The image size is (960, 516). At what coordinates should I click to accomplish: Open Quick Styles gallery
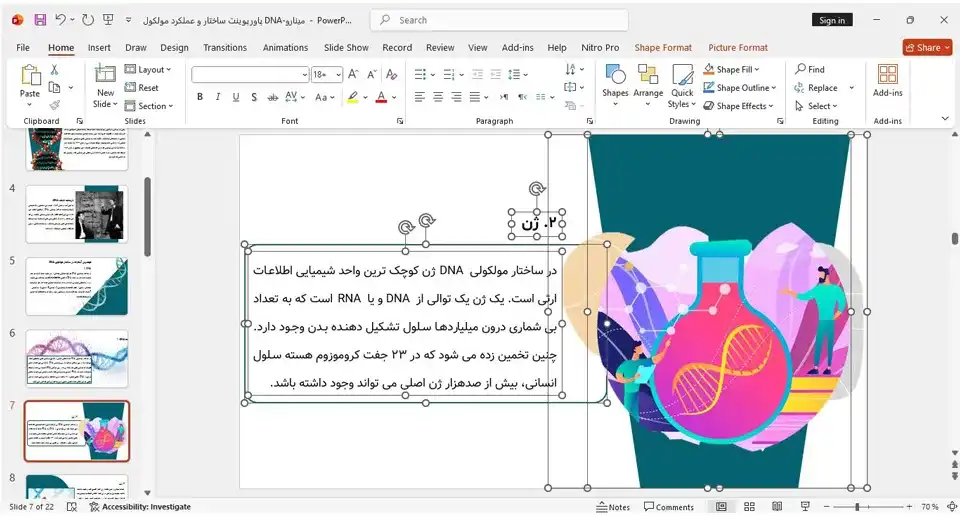pyautogui.click(x=682, y=86)
